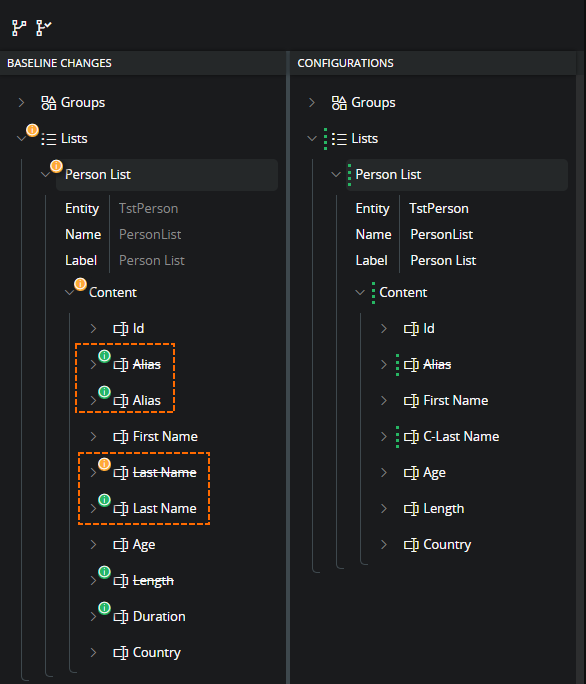
Task: Click the TstPerson entity value in Configurations
Action: 439,209
